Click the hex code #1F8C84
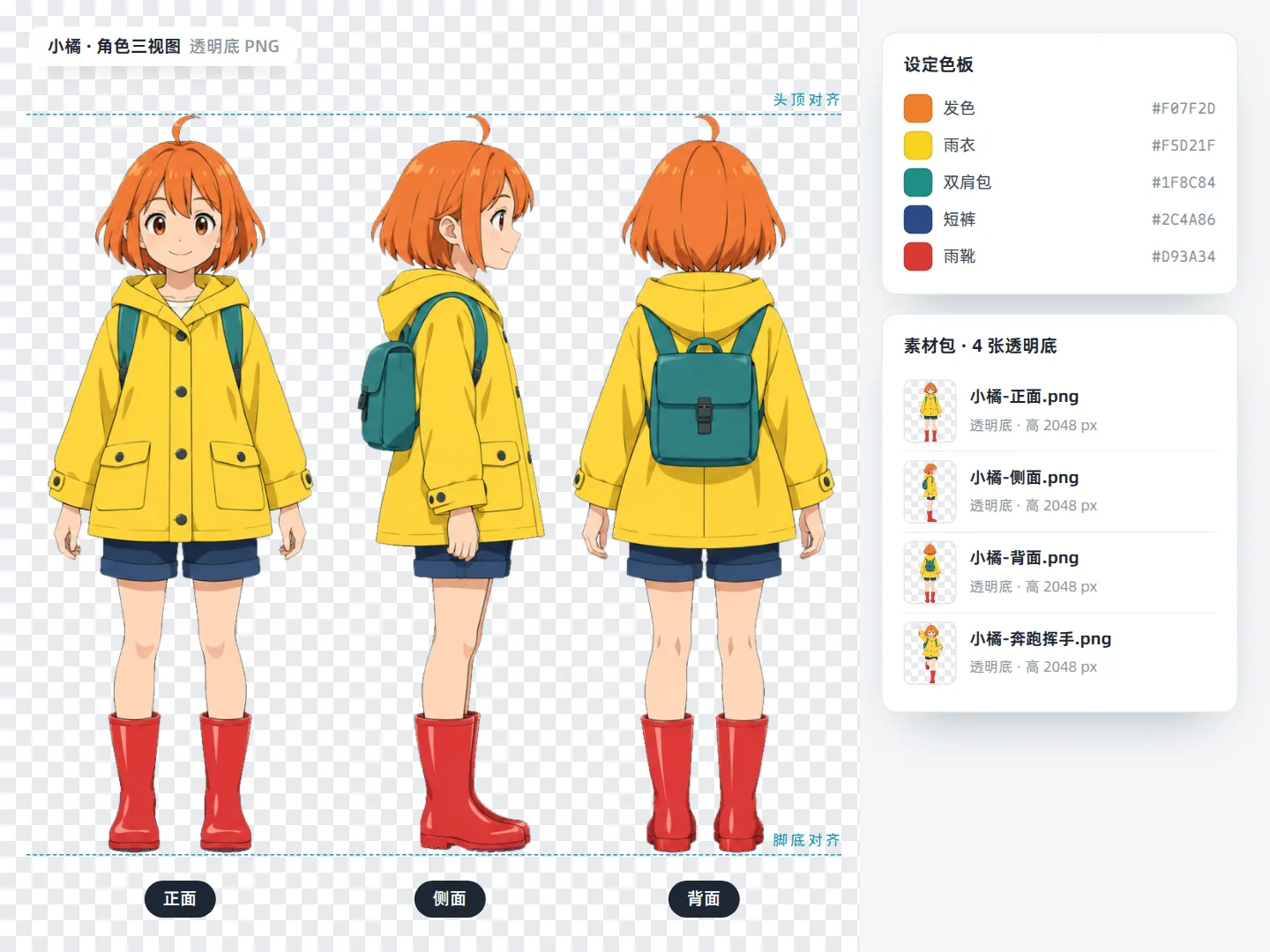1270x952 pixels. 1184,182
